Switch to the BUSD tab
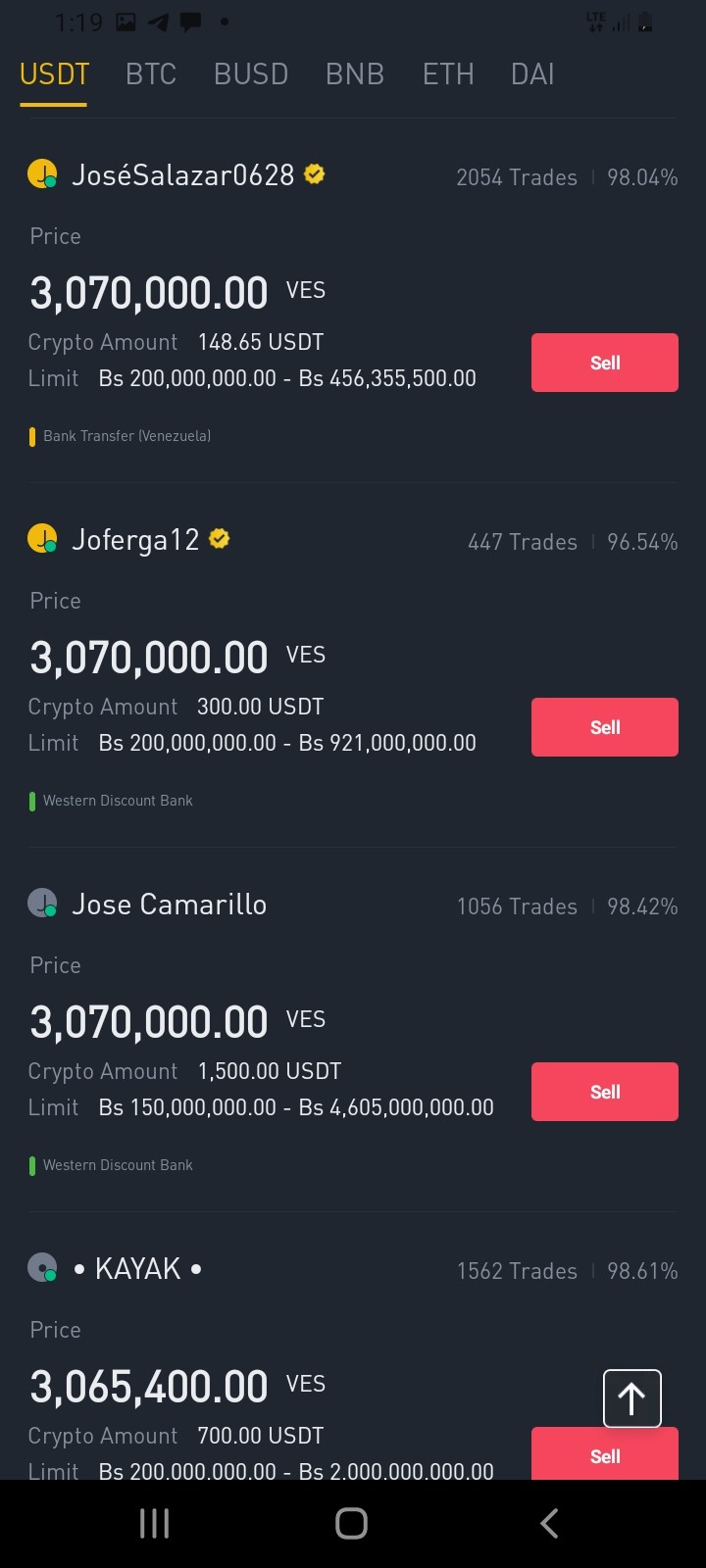The width and height of the screenshot is (706, 1568). click(x=251, y=74)
